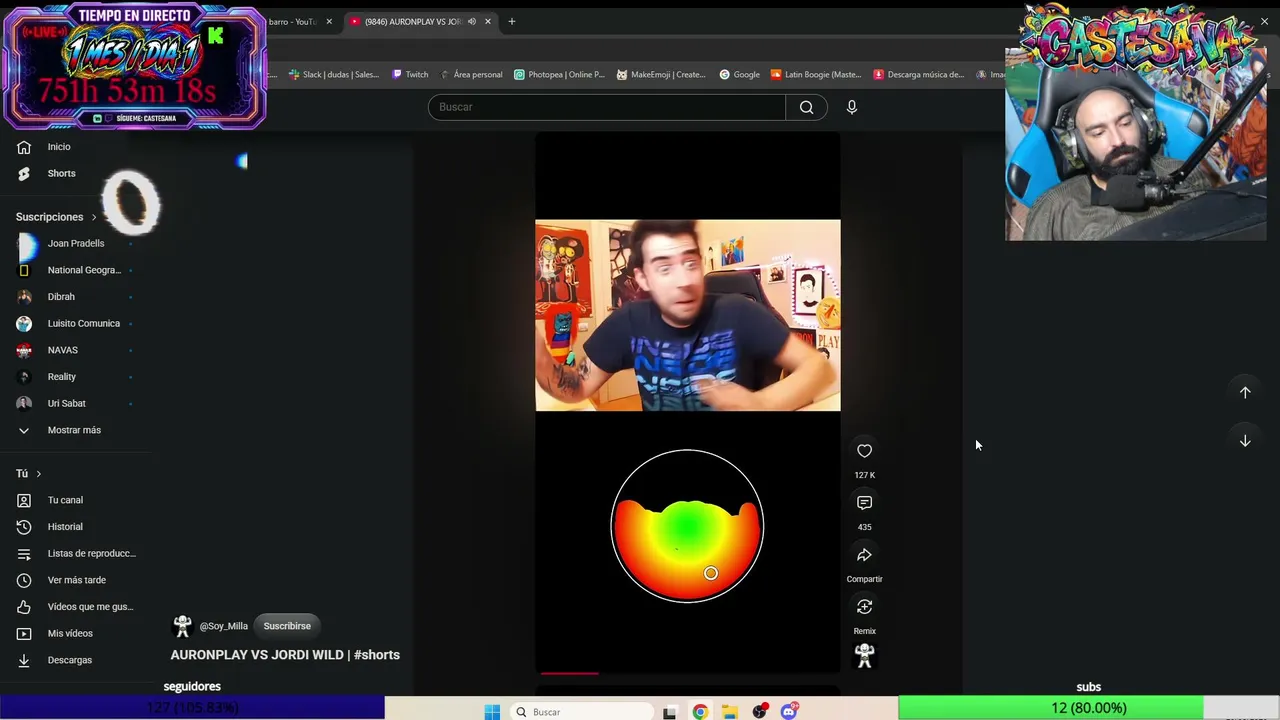Open the Tu canal icon
Image resolution: width=1280 pixels, height=720 pixels.
(x=24, y=500)
